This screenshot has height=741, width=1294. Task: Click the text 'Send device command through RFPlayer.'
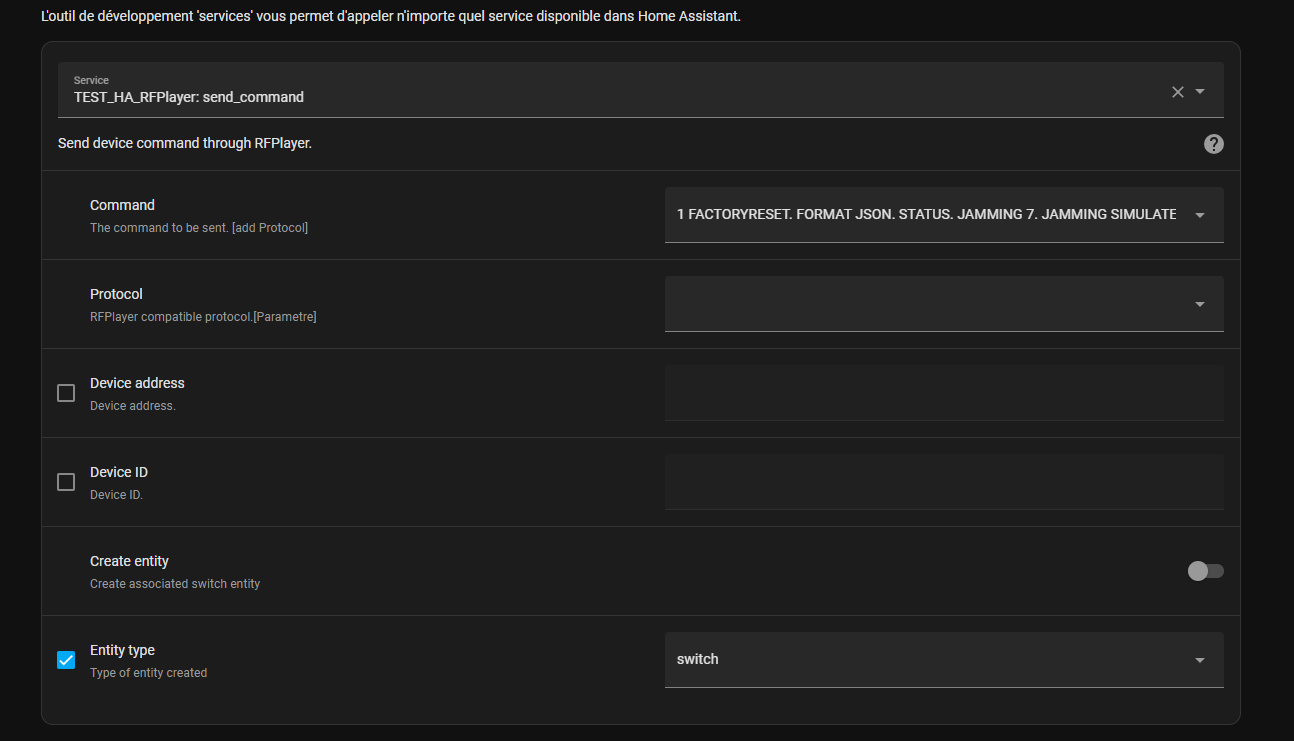point(185,143)
